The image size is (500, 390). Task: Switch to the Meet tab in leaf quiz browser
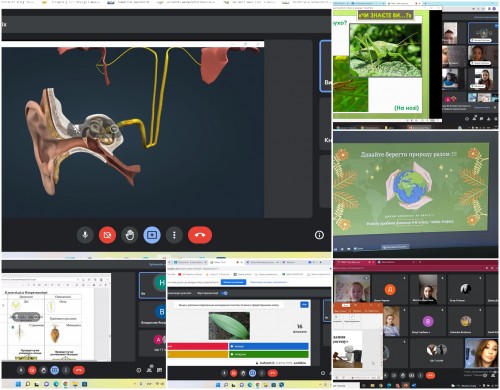[227, 262]
